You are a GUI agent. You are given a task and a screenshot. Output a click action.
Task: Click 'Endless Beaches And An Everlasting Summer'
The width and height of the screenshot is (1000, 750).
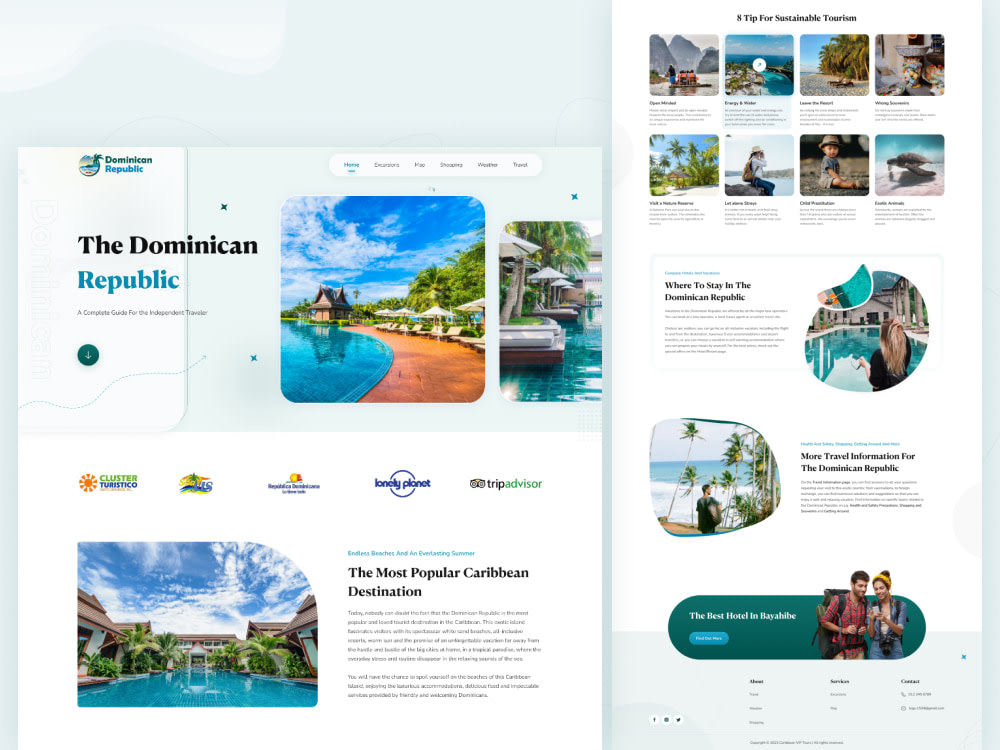point(411,553)
